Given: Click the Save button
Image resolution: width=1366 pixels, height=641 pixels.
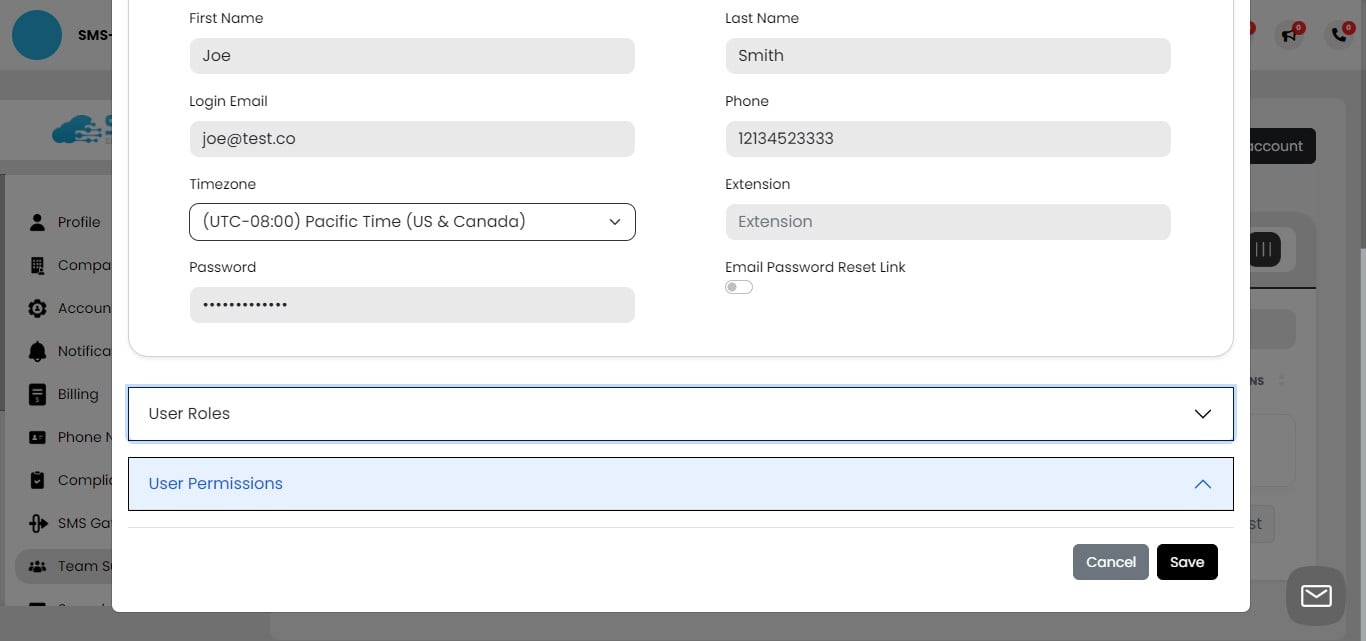Looking at the screenshot, I should pyautogui.click(x=1187, y=562).
